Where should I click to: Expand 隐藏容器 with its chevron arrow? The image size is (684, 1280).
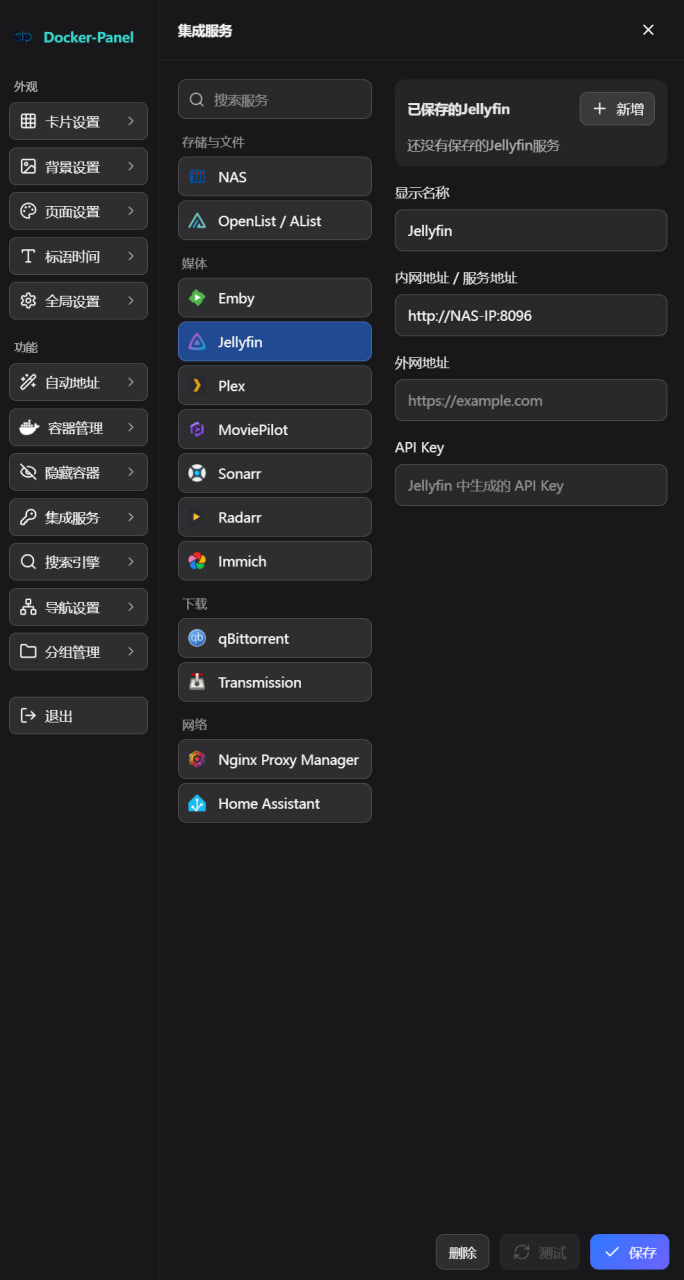131,472
